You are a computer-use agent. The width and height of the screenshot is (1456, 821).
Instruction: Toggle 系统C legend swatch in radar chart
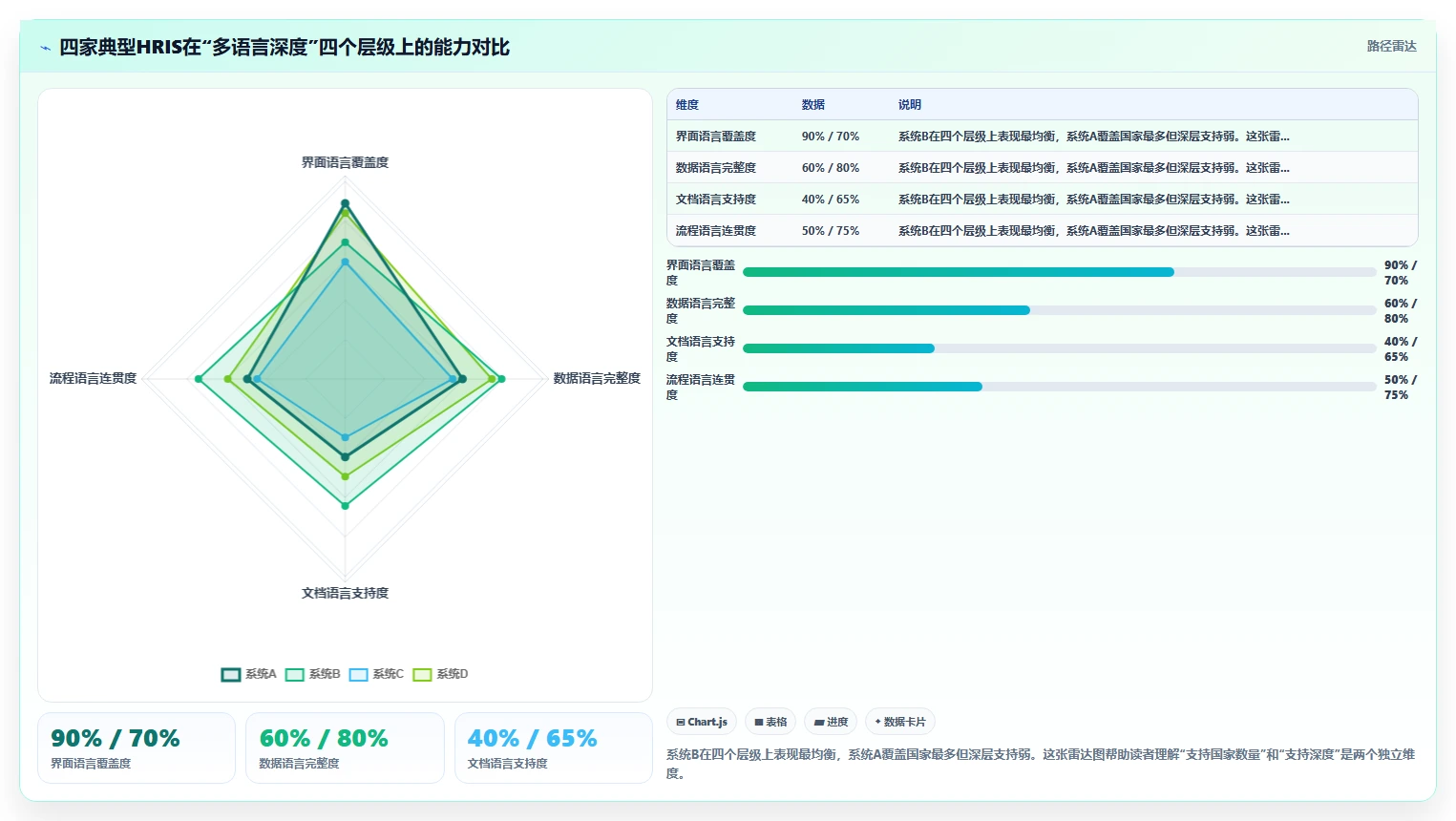coord(359,674)
